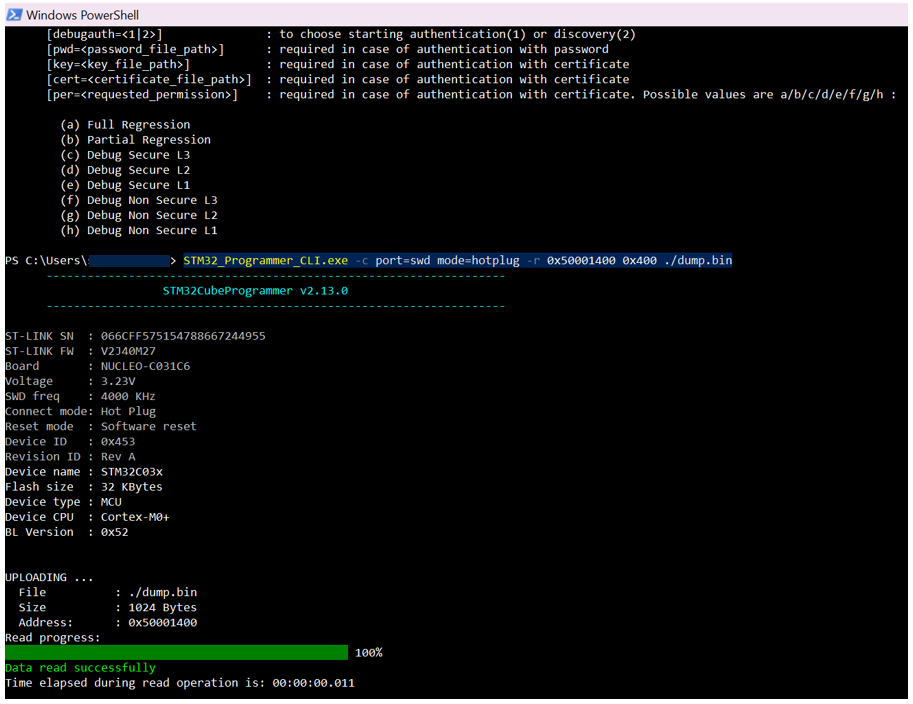Image resolution: width=913 pixels, height=704 pixels.
Task: Click the "(c) Debug Secure L3" line
Action: [125, 155]
